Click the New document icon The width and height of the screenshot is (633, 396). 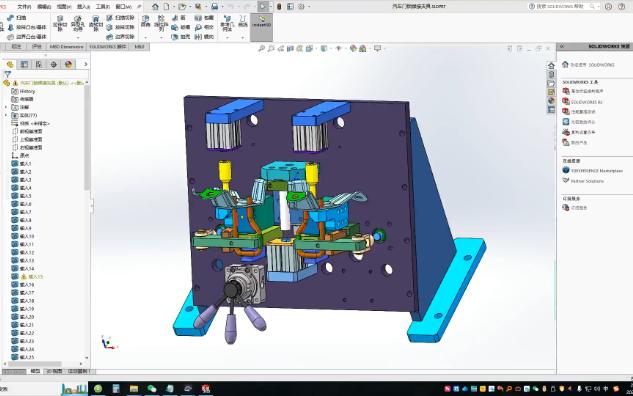(x=166, y=6)
